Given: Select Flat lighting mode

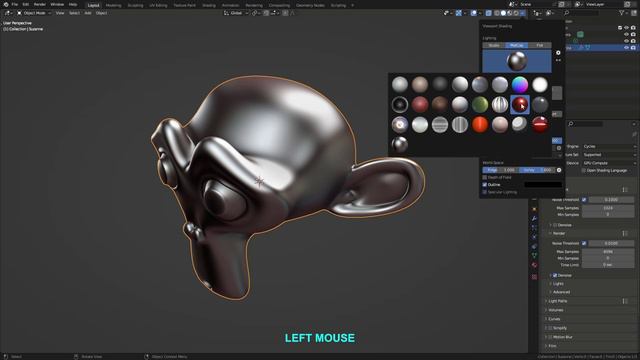Looking at the screenshot, I should point(540,45).
